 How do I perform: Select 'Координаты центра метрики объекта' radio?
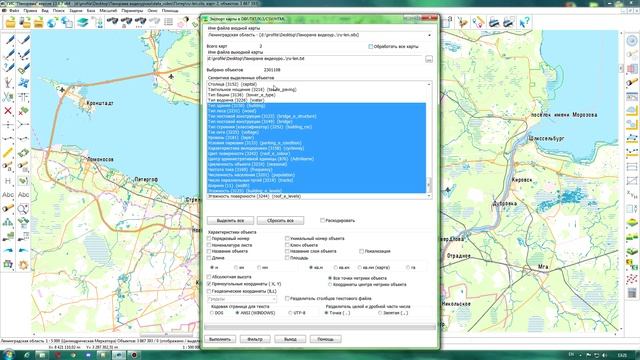330,284
